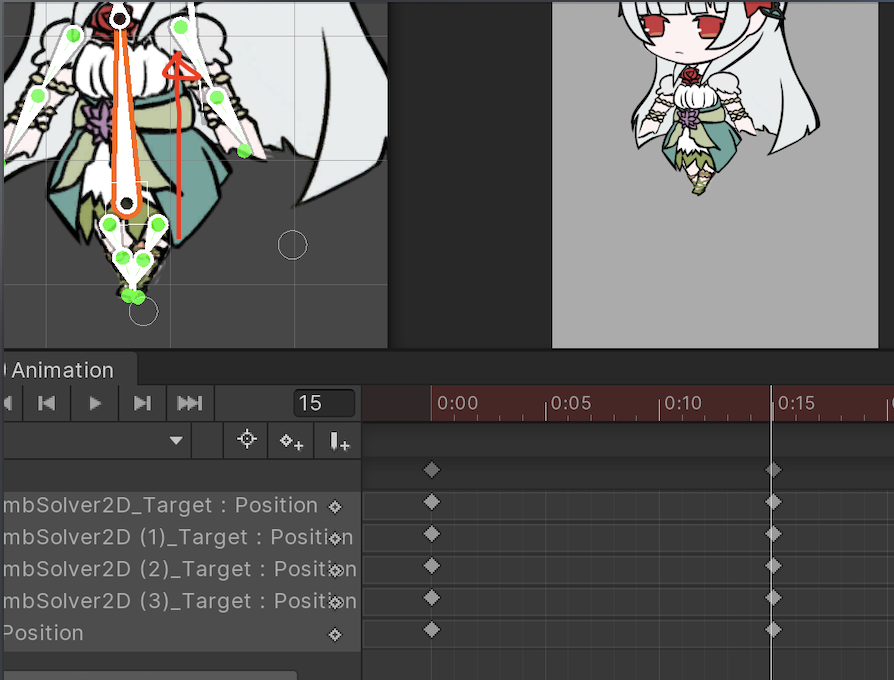Select the LimbSolver2D_Target : Position property row
The image size is (894, 680).
click(x=181, y=506)
